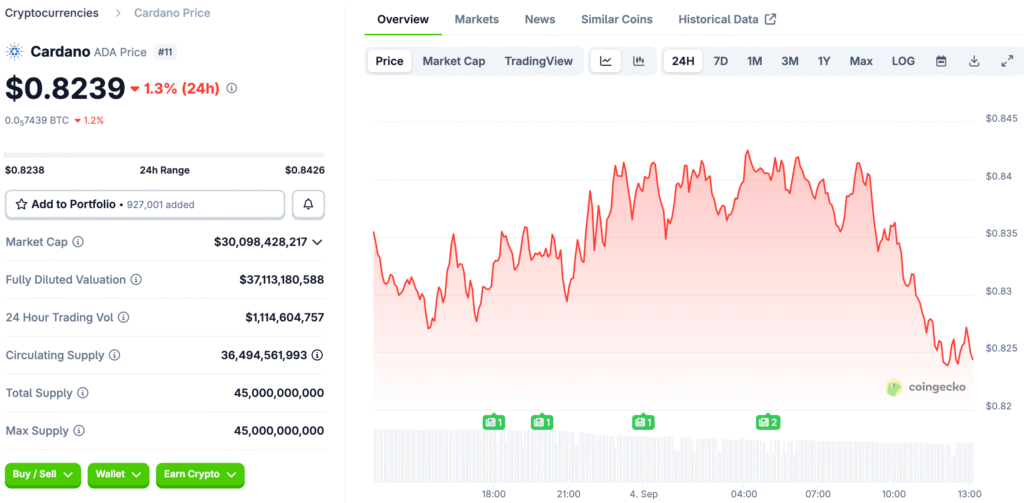The height and width of the screenshot is (503, 1024).
Task: Click the Cardano Price breadcrumb text
Action: tap(172, 13)
